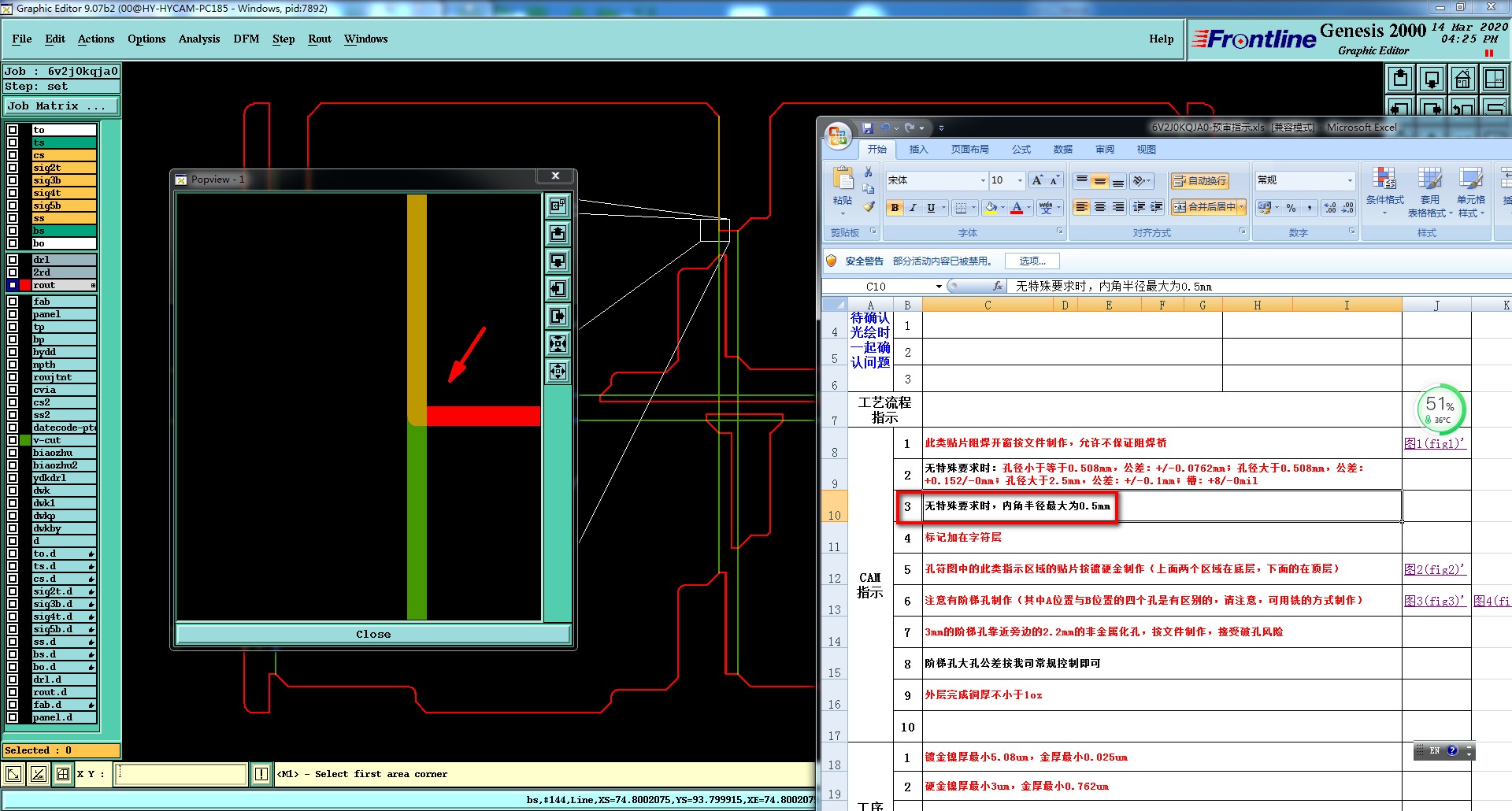This screenshot has height=811, width=1512.
Task: Toggle the checkbox next to the panel layer
Action: 13,314
